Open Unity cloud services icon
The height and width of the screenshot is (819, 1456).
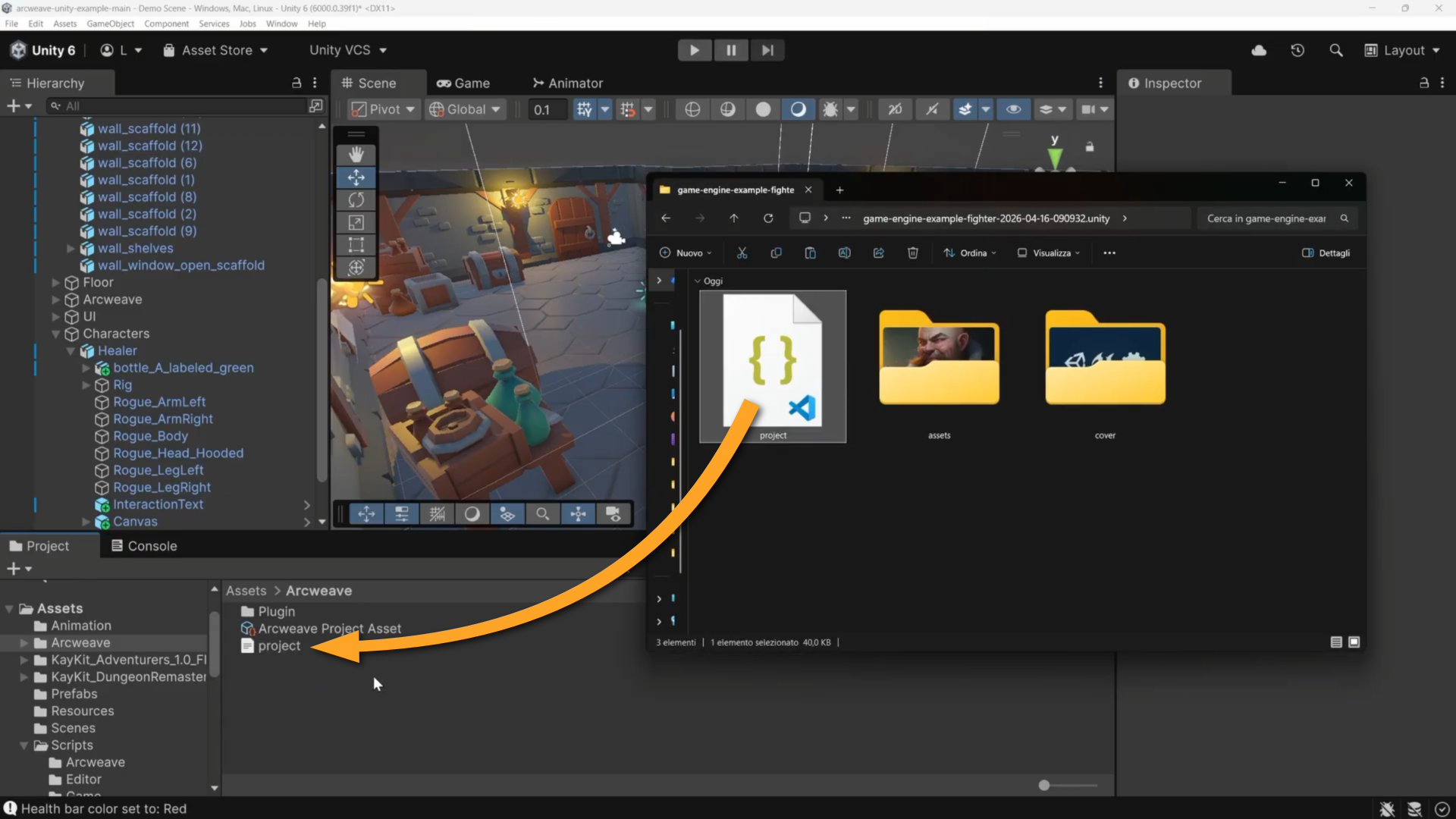coord(1259,50)
